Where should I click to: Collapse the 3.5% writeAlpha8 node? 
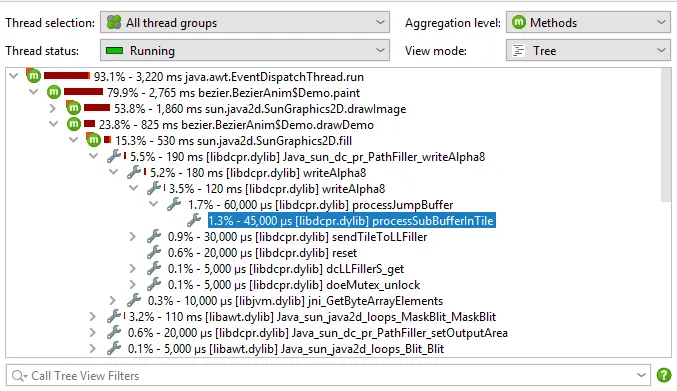point(133,188)
